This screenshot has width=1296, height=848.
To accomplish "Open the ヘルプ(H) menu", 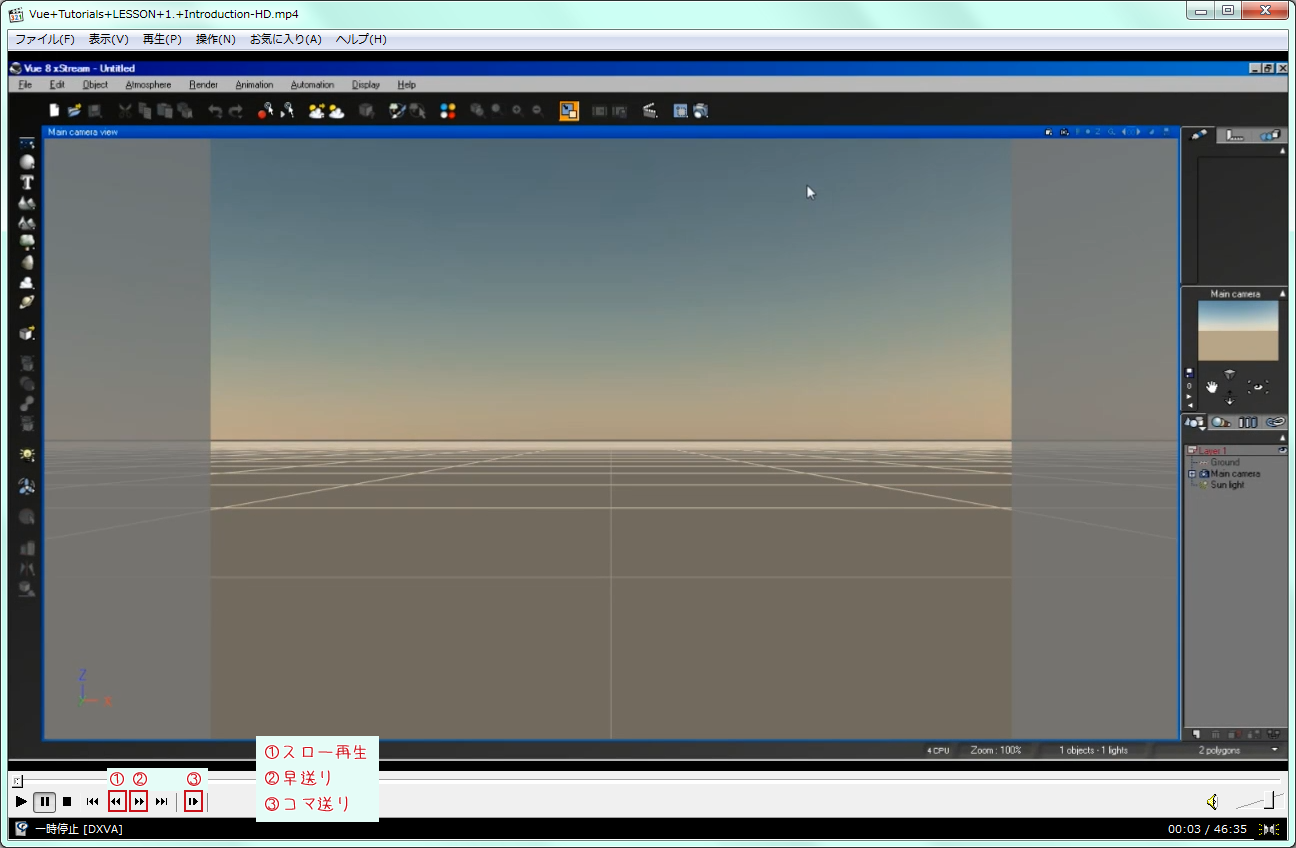I will click(x=361, y=39).
